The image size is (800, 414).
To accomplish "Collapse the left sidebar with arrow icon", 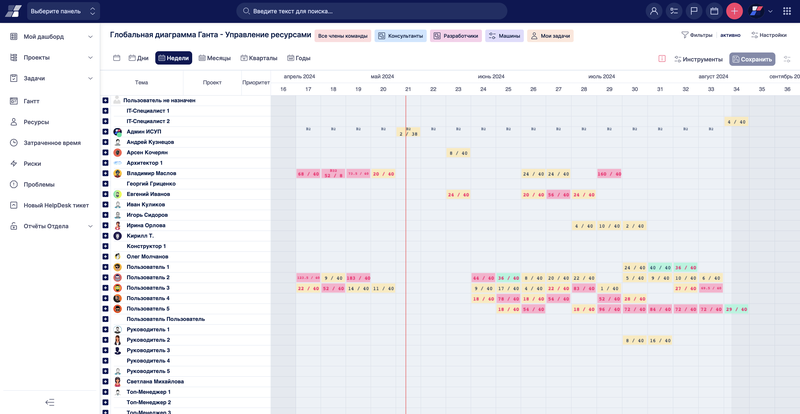I will [50, 402].
